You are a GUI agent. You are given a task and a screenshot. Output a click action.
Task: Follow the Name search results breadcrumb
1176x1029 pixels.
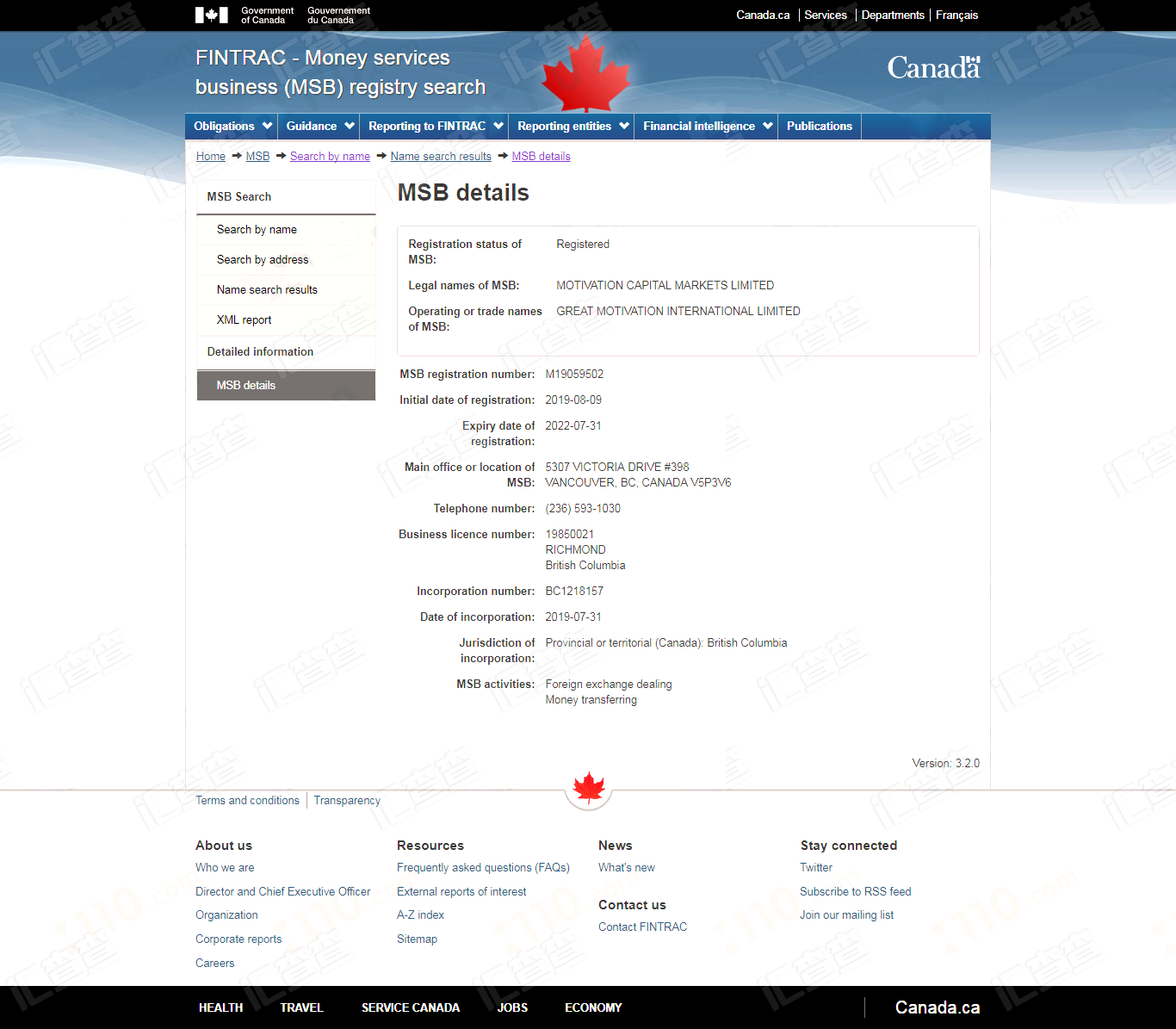[x=441, y=157]
